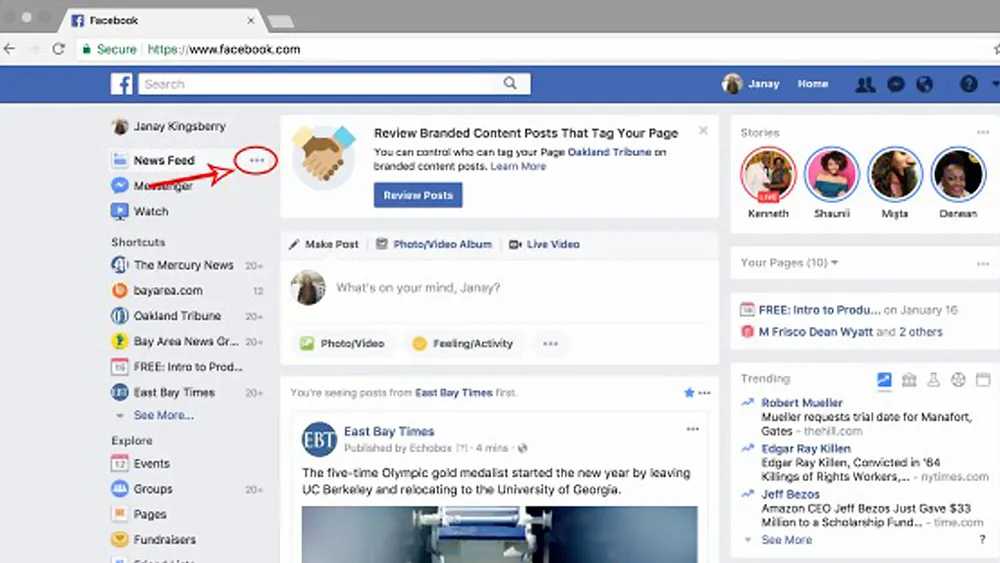Open the Quick Help question mark icon

click(x=968, y=84)
